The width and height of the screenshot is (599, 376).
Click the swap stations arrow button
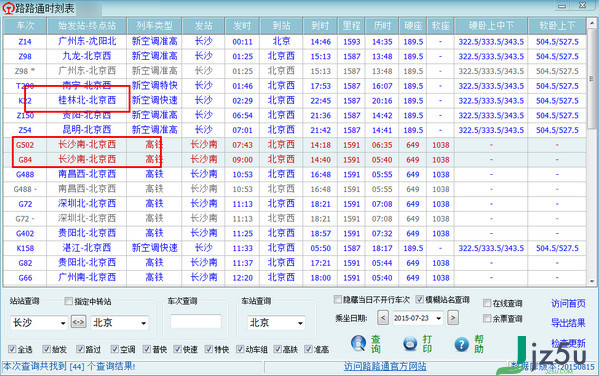(x=78, y=322)
